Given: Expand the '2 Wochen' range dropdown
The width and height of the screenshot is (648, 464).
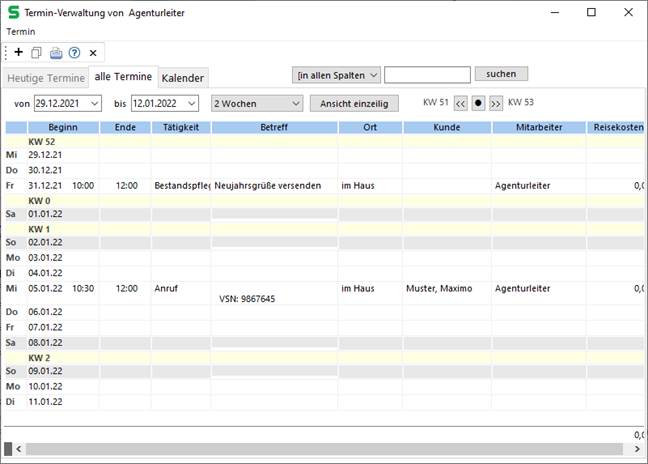Looking at the screenshot, I should (294, 103).
